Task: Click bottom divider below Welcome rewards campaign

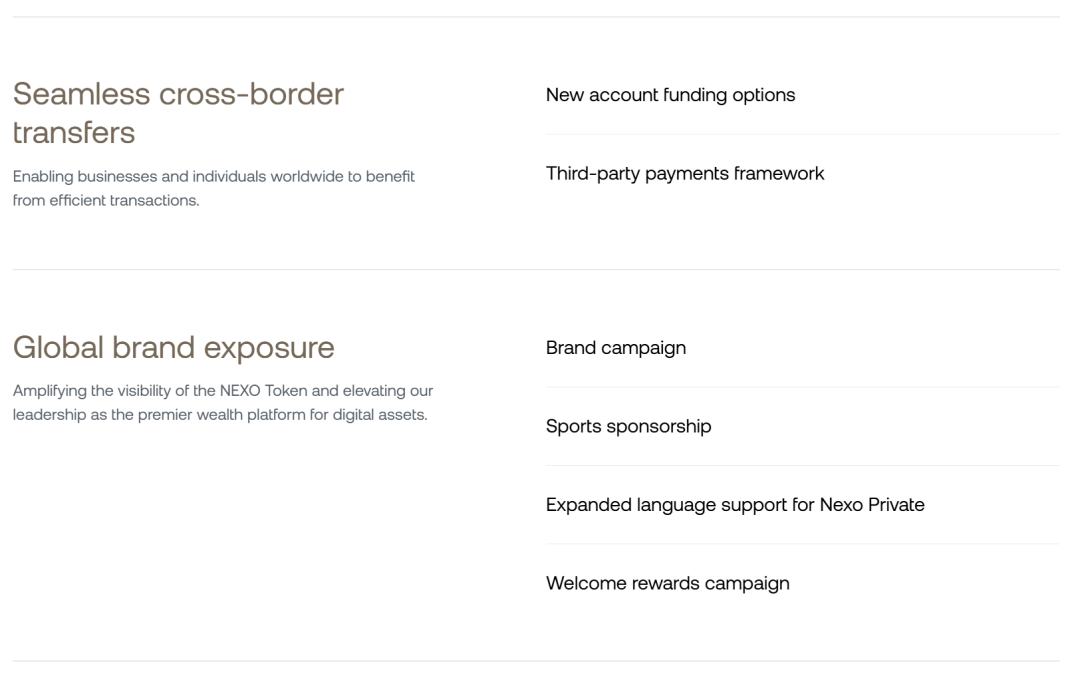Action: pyautogui.click(x=536, y=661)
